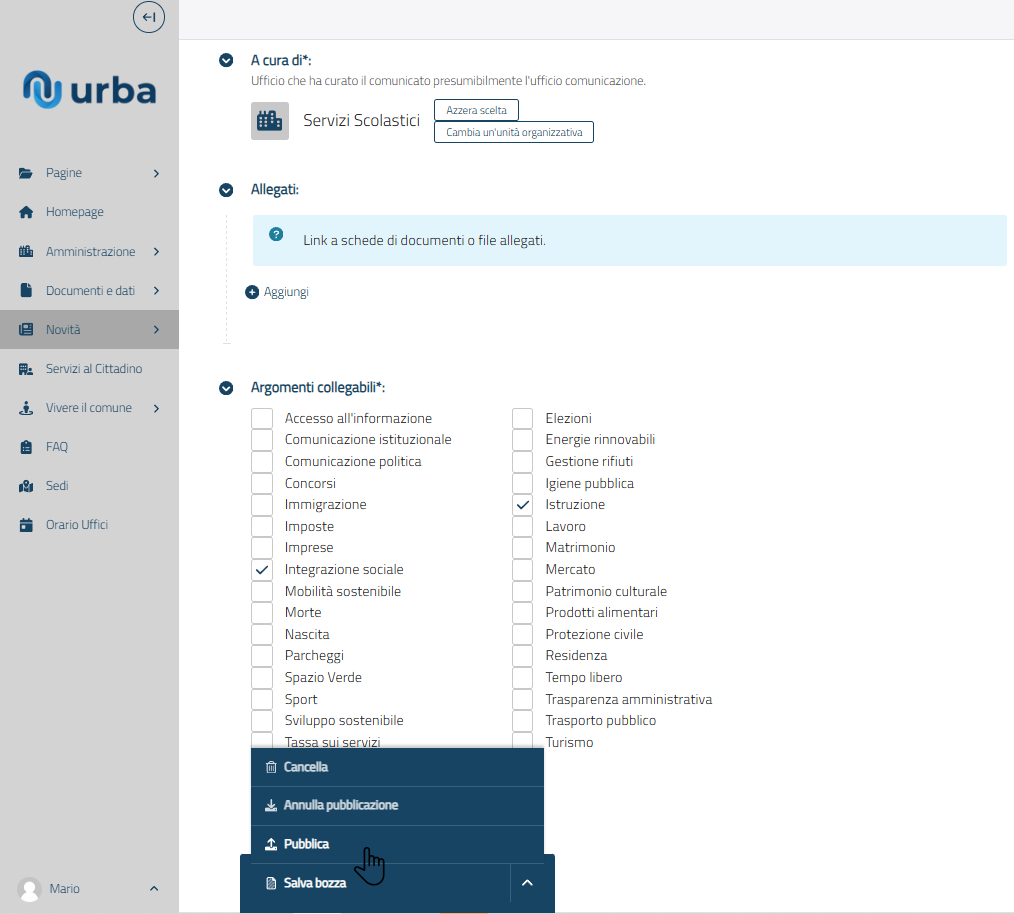Click the Homepage house icon
The width and height of the screenshot is (1014, 914).
coord(27,212)
